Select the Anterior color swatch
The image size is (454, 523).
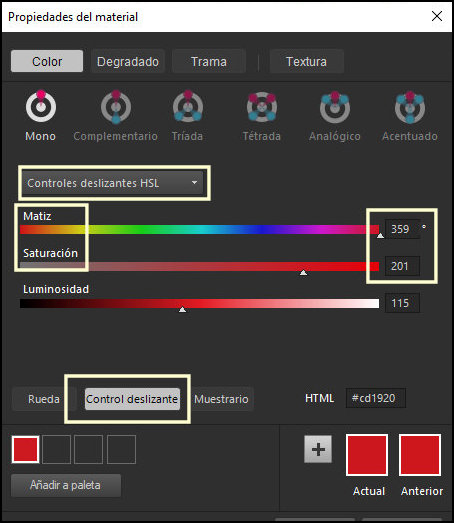[x=420, y=454]
